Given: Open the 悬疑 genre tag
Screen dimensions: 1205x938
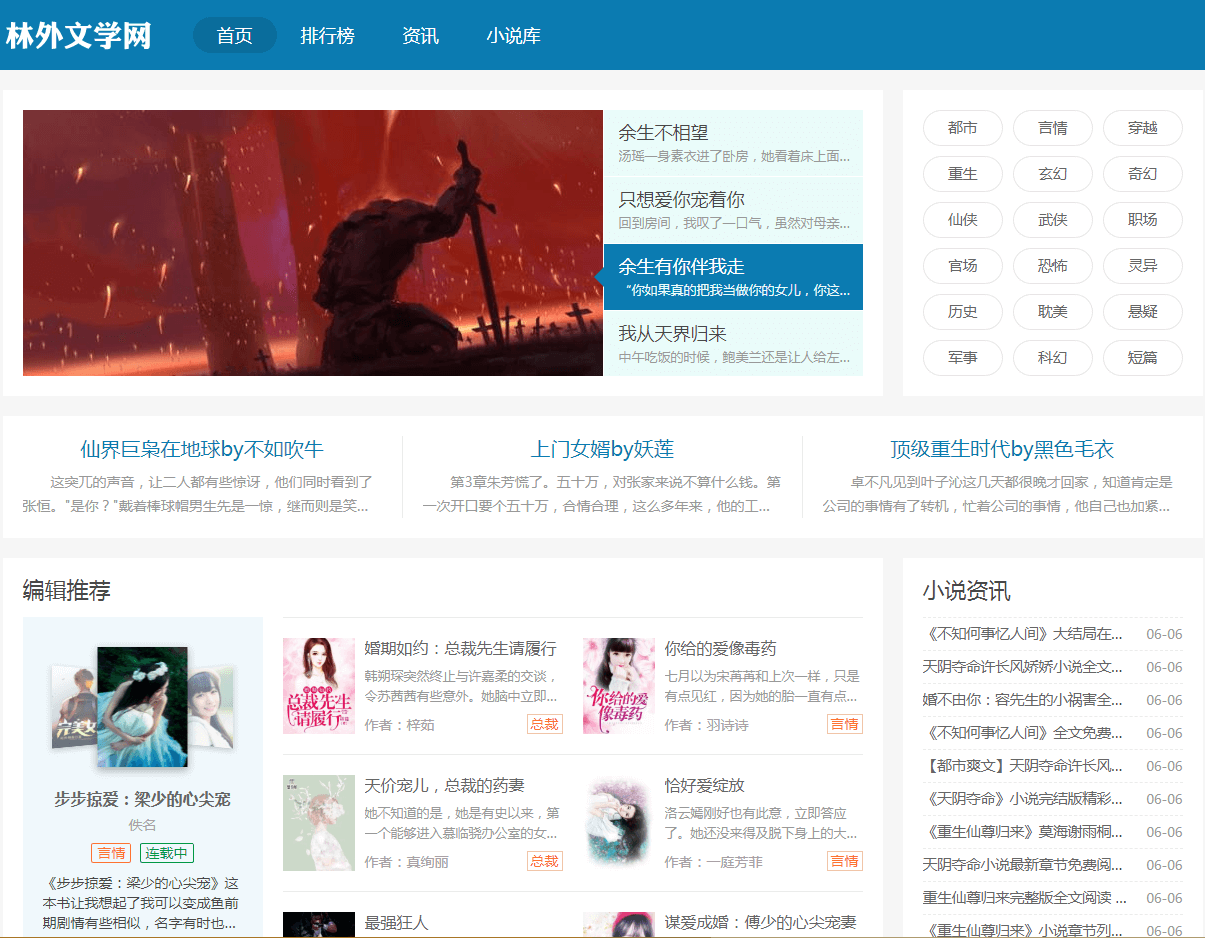Looking at the screenshot, I should (1142, 312).
